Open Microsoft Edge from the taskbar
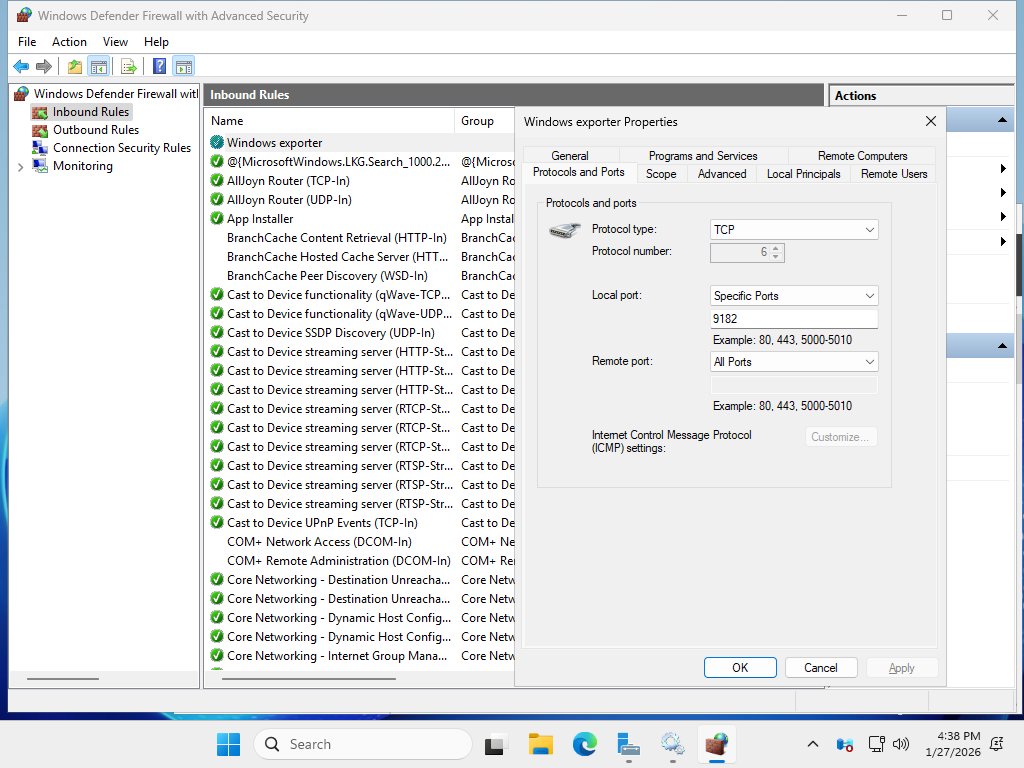The image size is (1024, 768). click(x=585, y=744)
